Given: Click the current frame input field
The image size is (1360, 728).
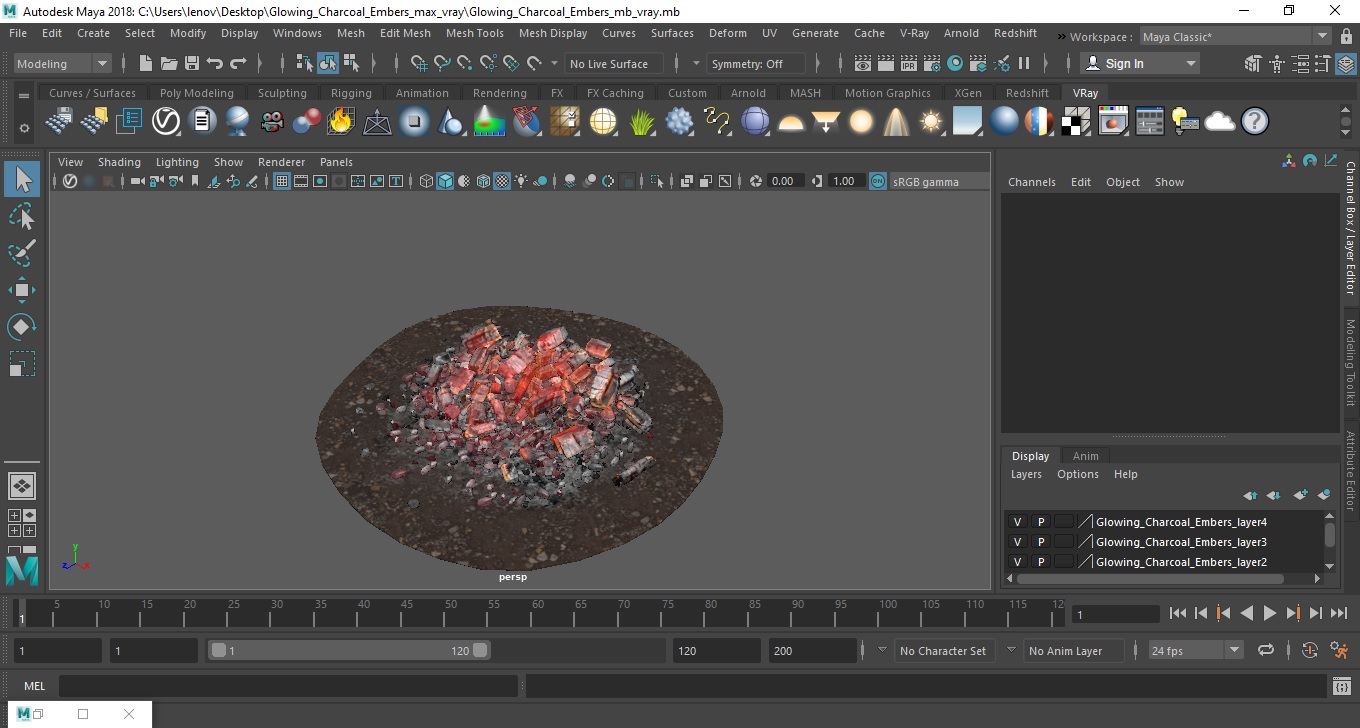Looking at the screenshot, I should (1115, 614).
